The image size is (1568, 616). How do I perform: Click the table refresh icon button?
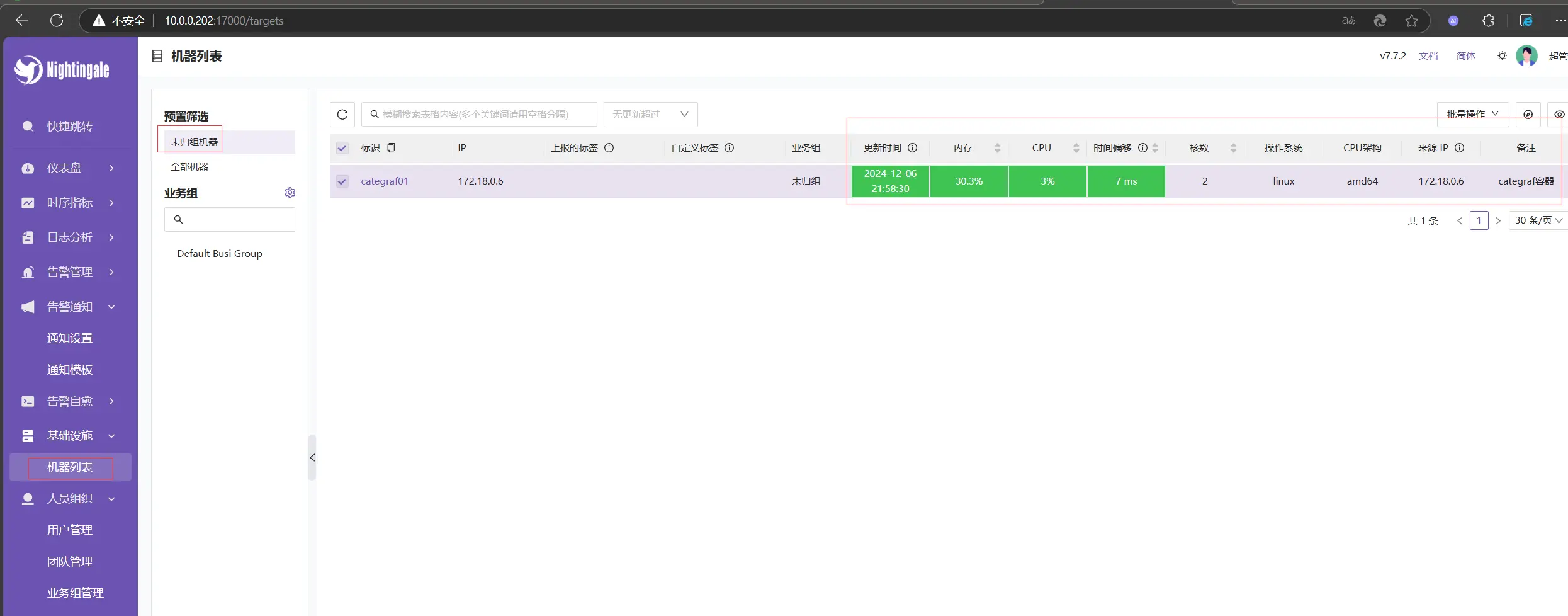click(342, 115)
